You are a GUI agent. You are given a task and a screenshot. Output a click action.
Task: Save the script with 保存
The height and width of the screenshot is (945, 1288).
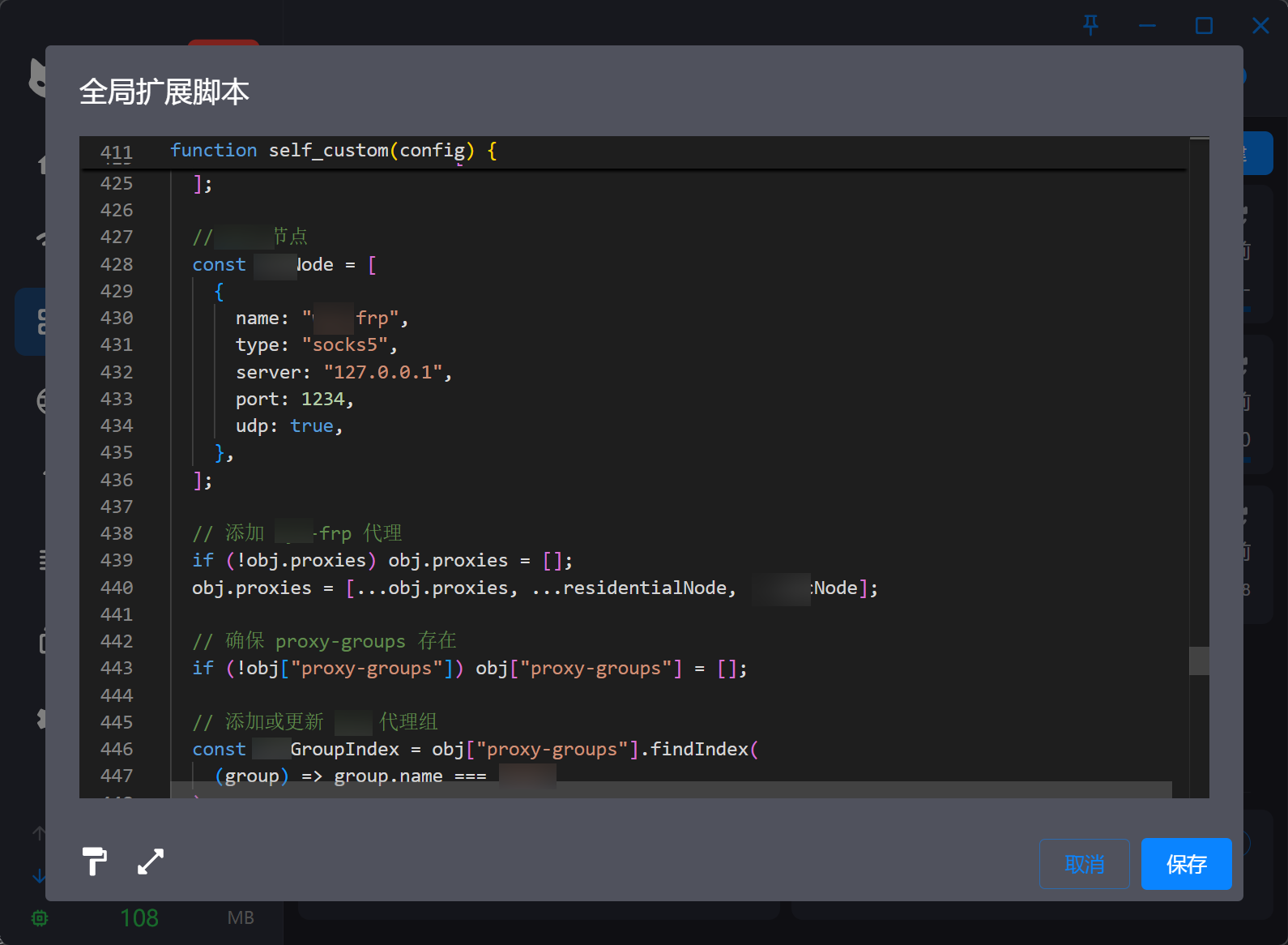pyautogui.click(x=1187, y=864)
